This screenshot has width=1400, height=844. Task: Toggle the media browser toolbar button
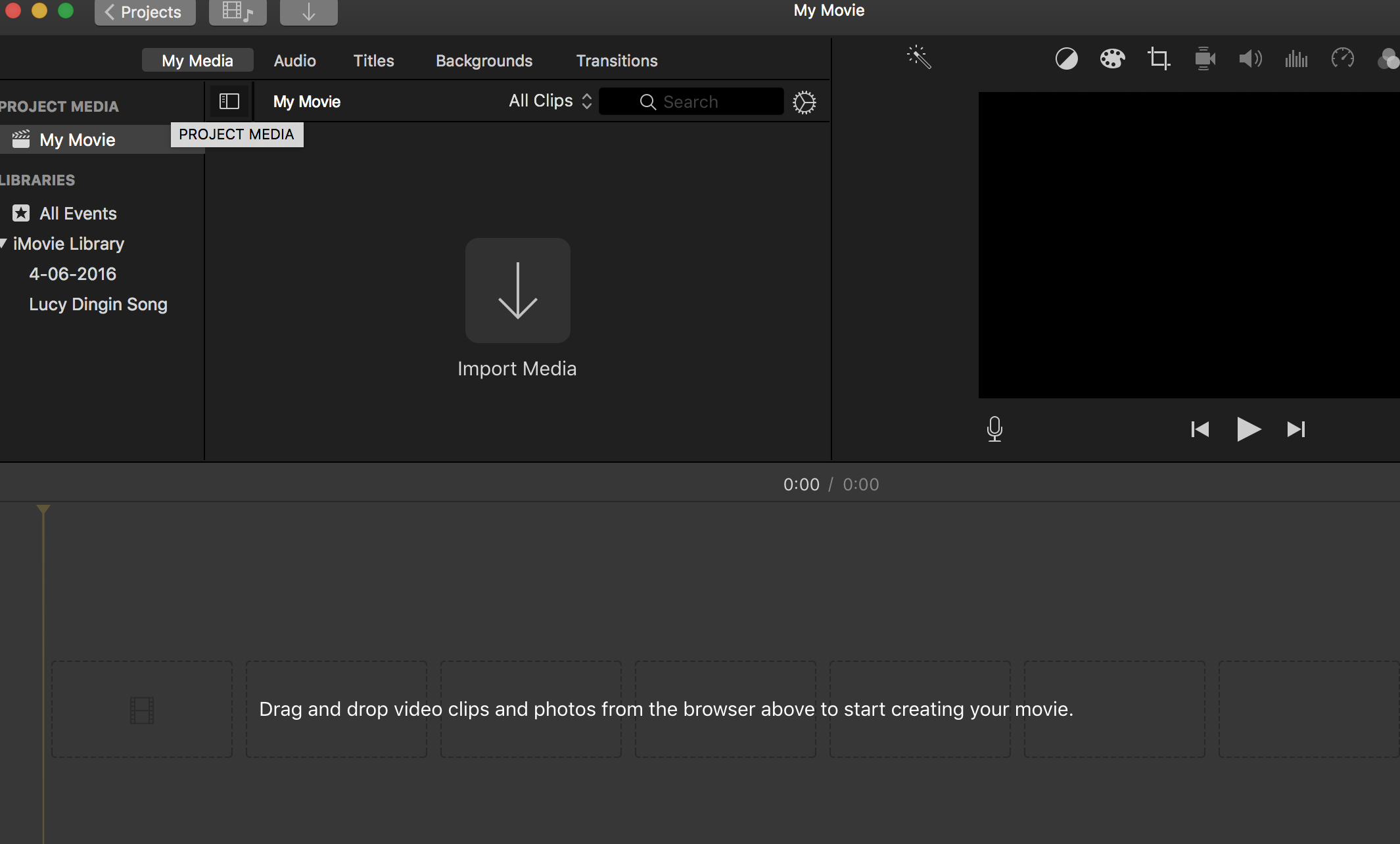click(238, 12)
